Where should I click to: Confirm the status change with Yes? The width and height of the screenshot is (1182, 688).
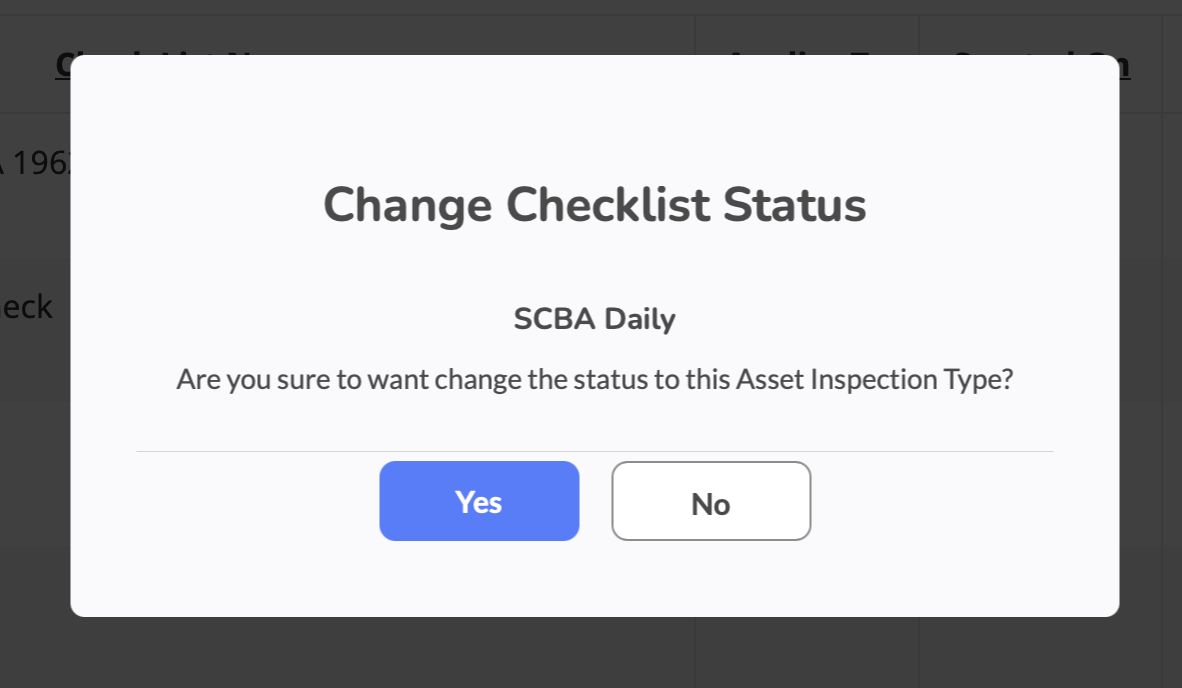479,501
